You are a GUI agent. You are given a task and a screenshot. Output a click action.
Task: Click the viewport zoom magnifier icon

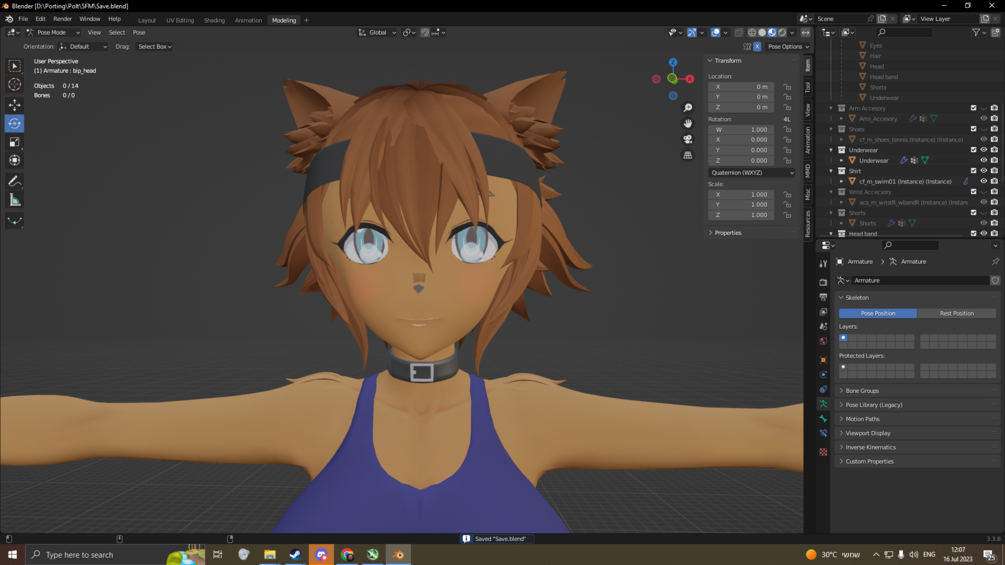[x=688, y=108]
